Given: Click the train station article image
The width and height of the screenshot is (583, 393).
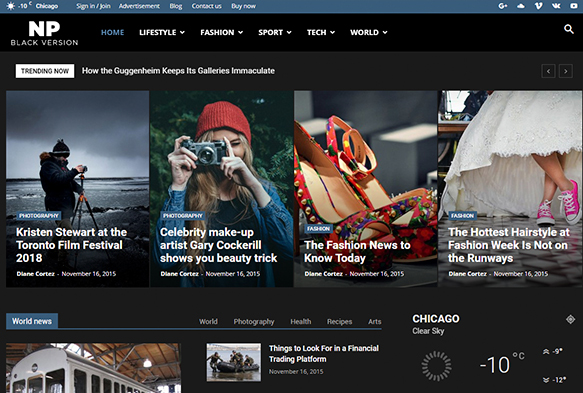Looking at the screenshot, I should click(93, 368).
